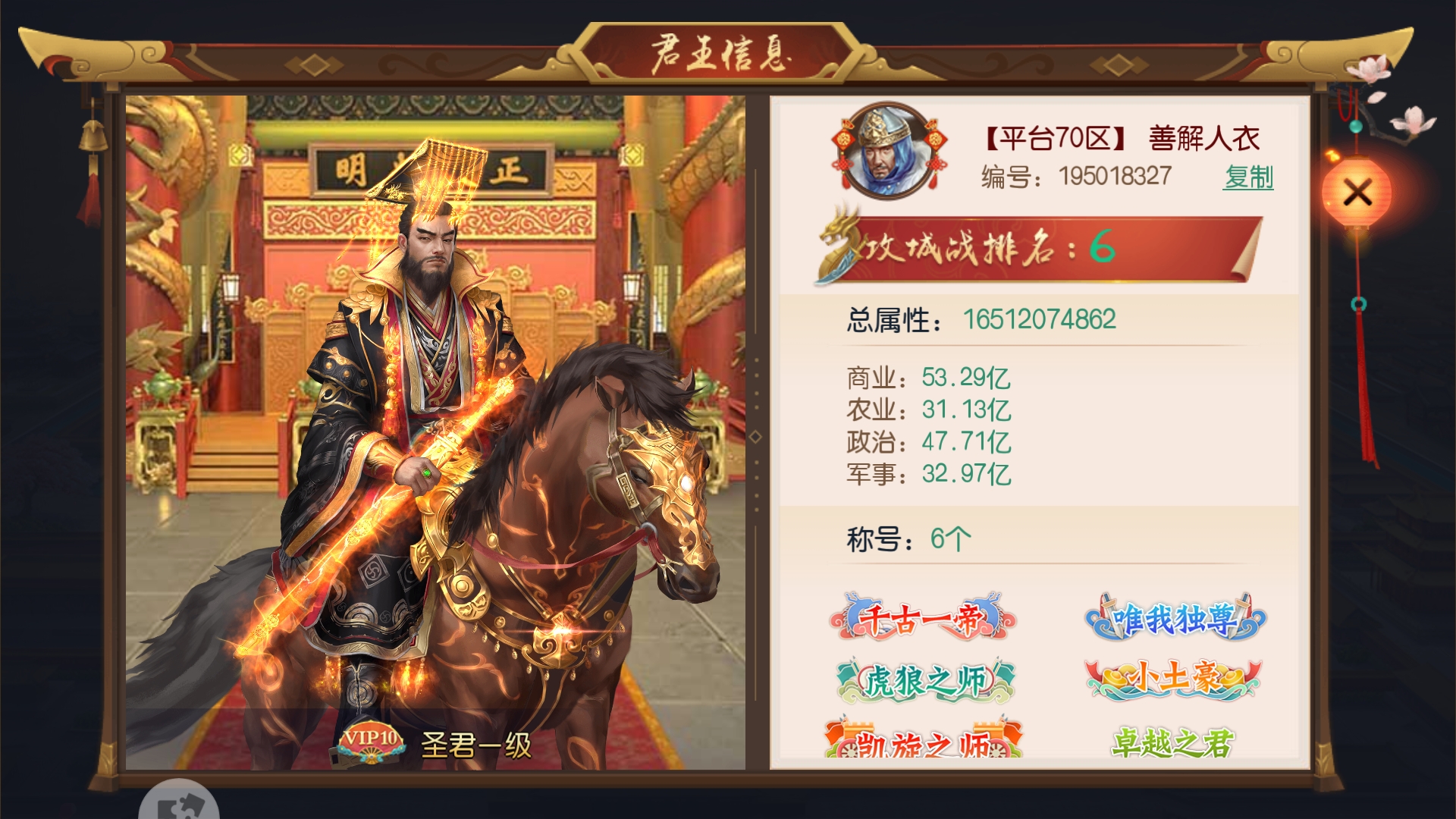Select the 卓越之君 title badge
1456x819 pixels.
[1173, 742]
